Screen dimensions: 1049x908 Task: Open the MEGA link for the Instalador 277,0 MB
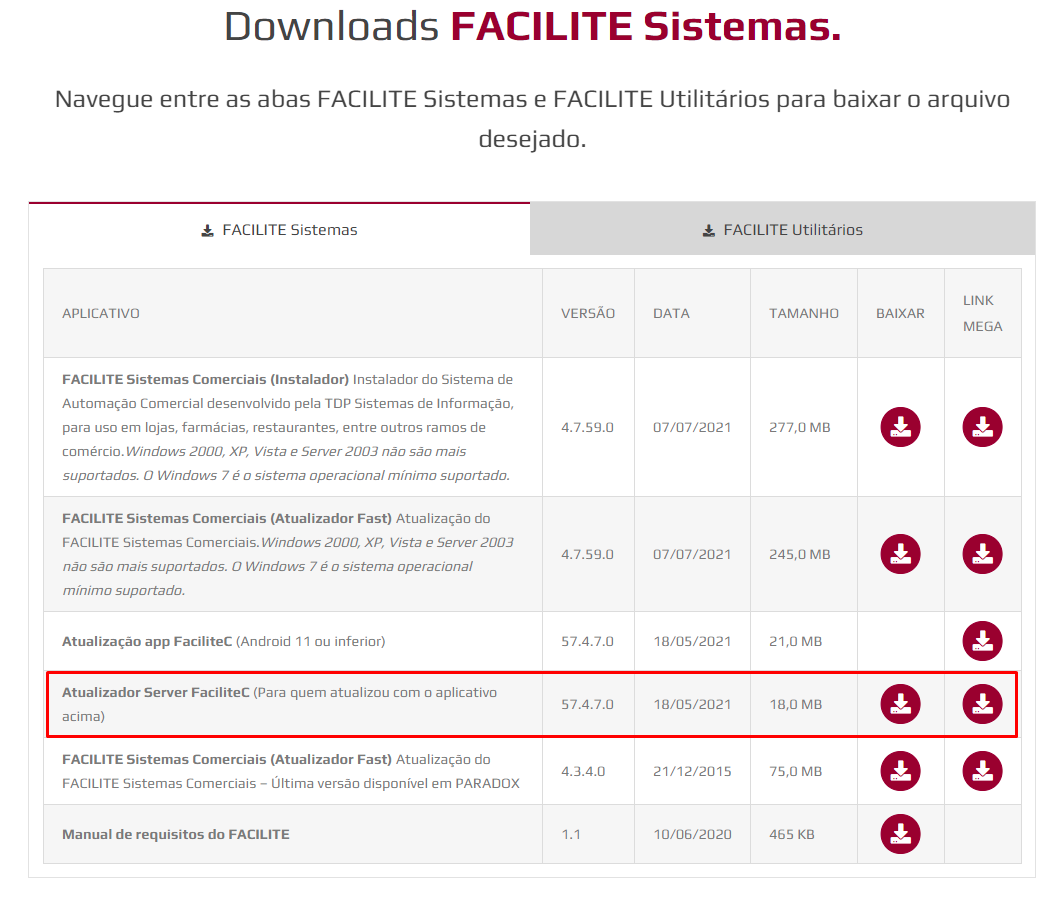982,427
